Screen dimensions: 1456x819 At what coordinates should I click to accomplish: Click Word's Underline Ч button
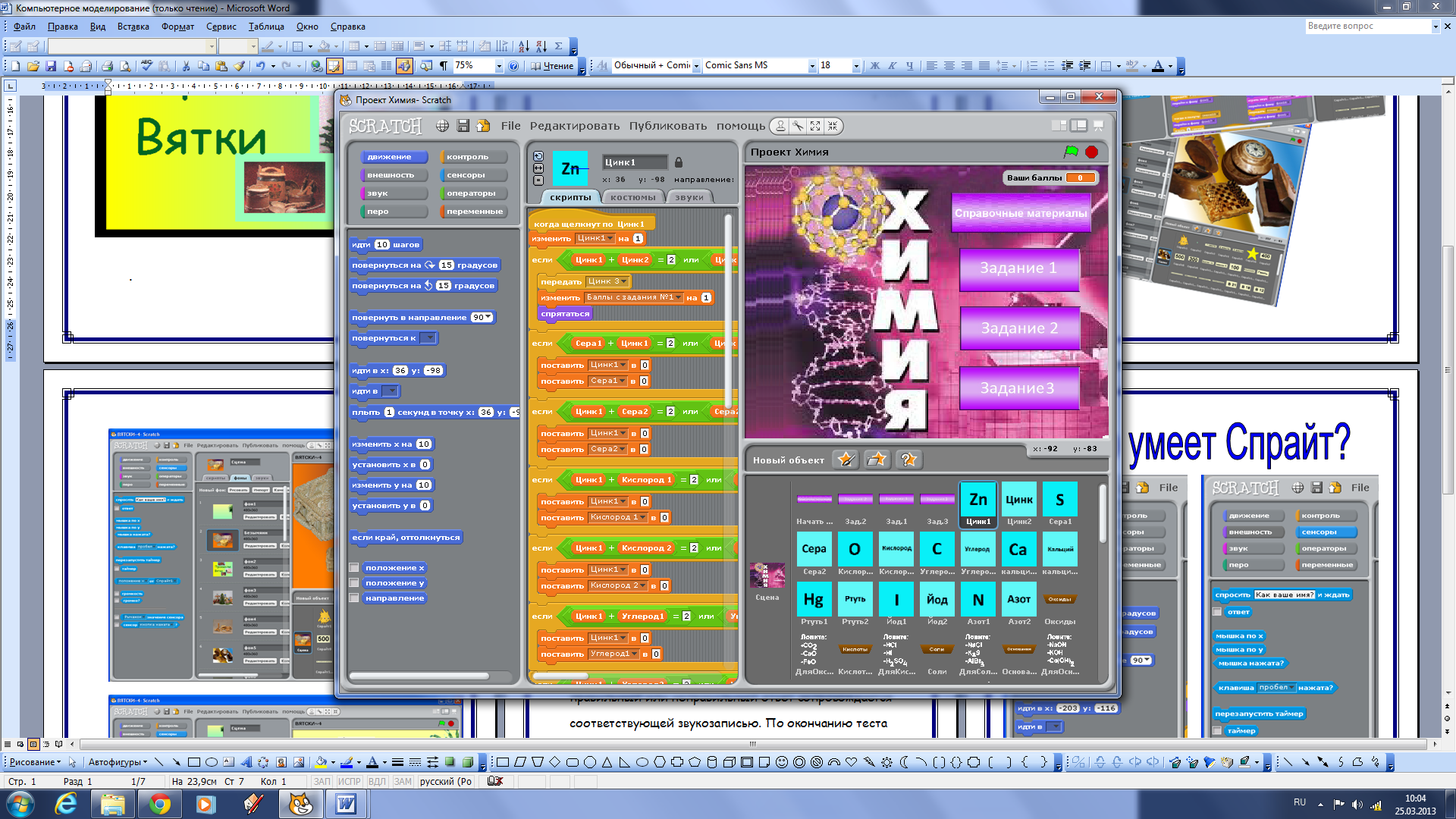pyautogui.click(x=909, y=66)
